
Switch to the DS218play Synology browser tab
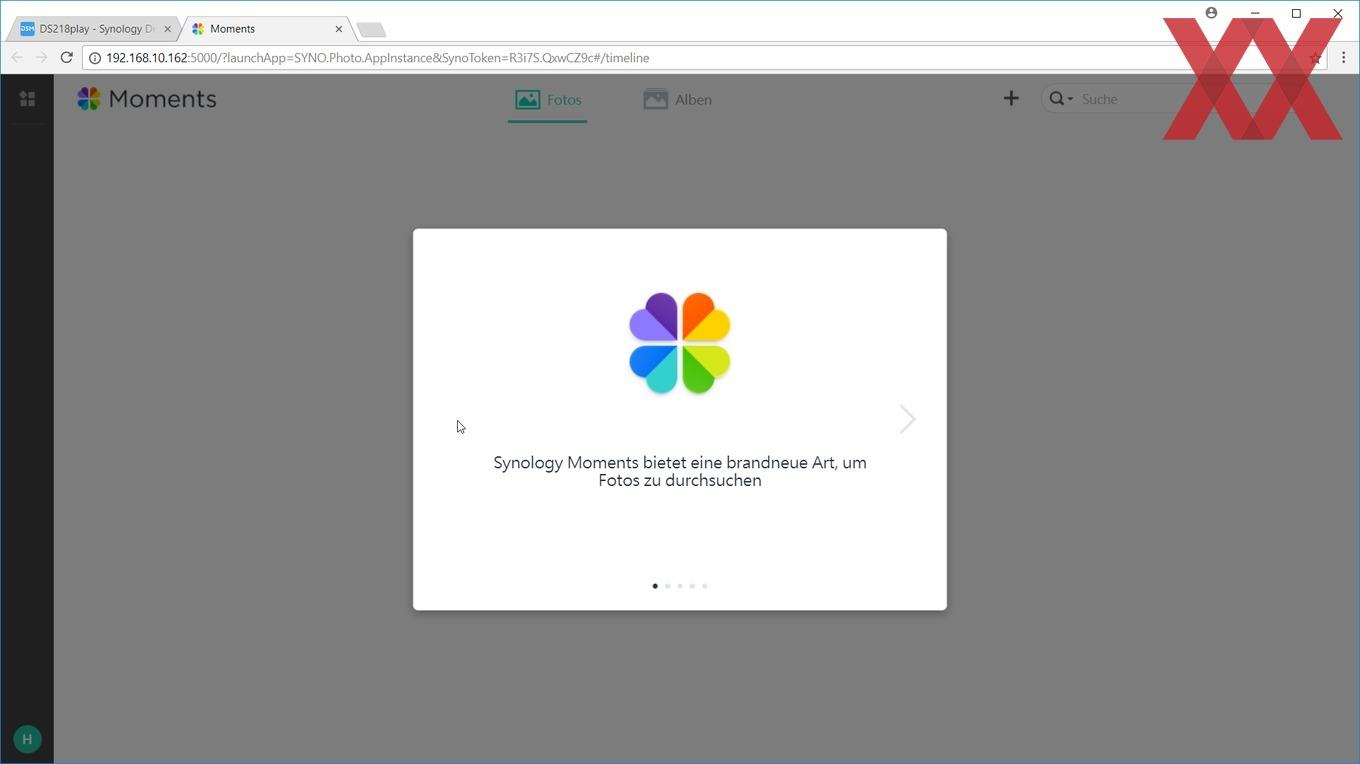coord(94,29)
